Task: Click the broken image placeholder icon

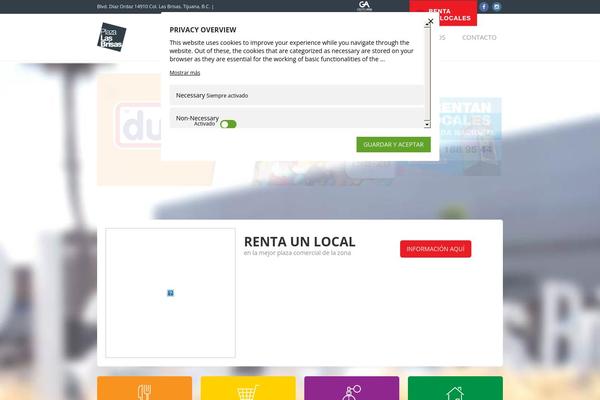Action: click(x=170, y=293)
